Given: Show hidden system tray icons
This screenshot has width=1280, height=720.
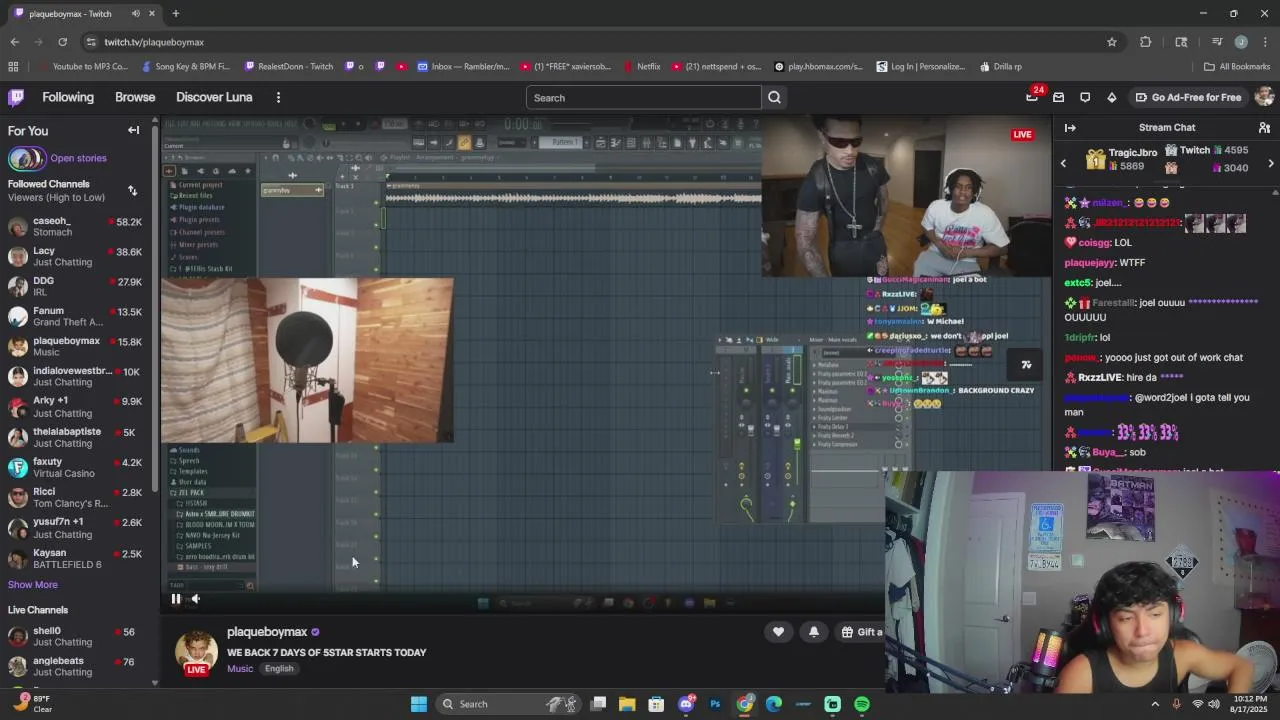Looking at the screenshot, I should point(1155,704).
